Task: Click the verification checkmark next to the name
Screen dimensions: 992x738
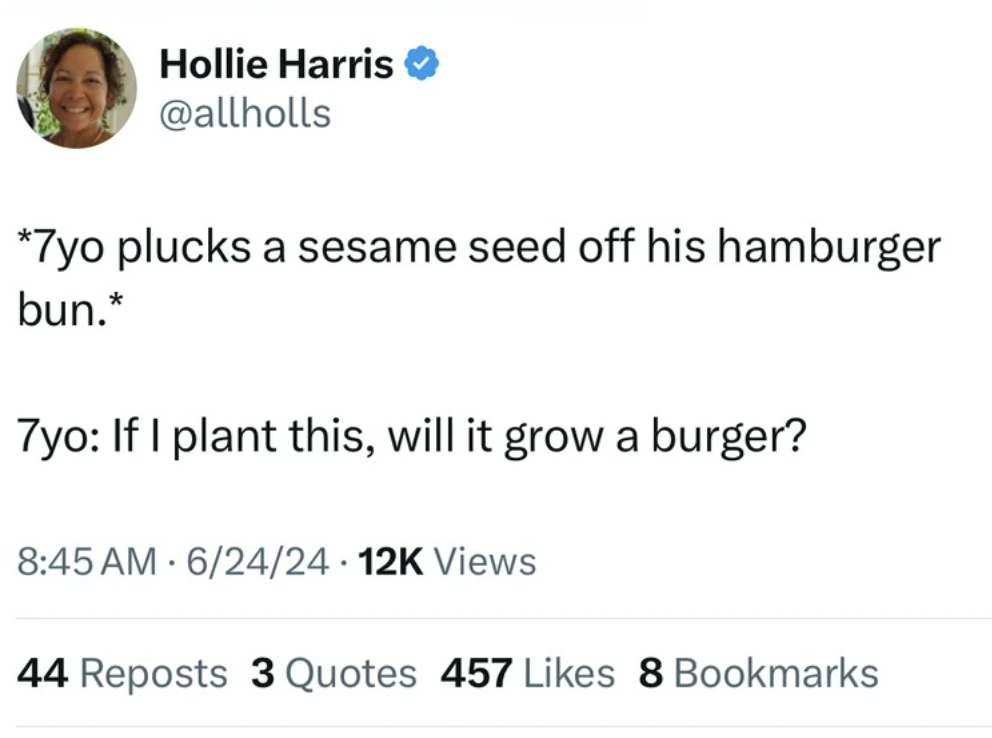Action: coord(421,62)
